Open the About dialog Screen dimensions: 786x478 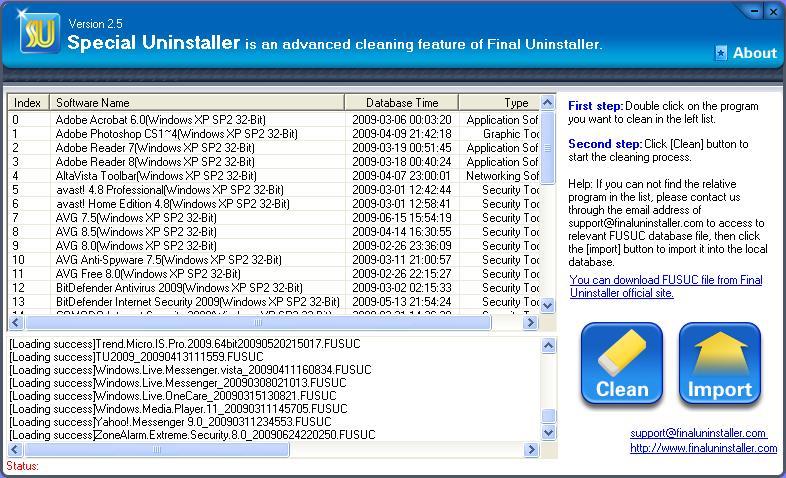click(x=754, y=53)
